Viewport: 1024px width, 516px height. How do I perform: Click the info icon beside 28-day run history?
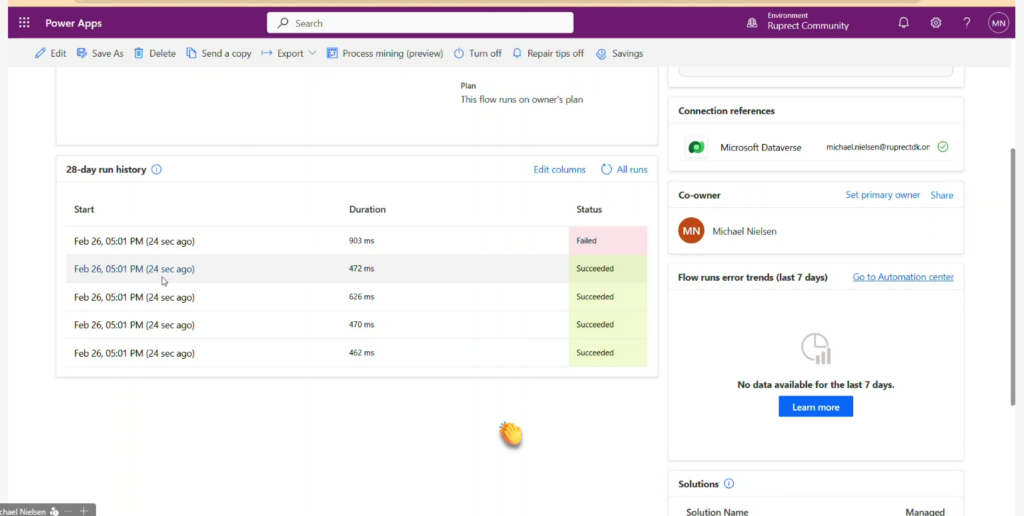tap(157, 170)
